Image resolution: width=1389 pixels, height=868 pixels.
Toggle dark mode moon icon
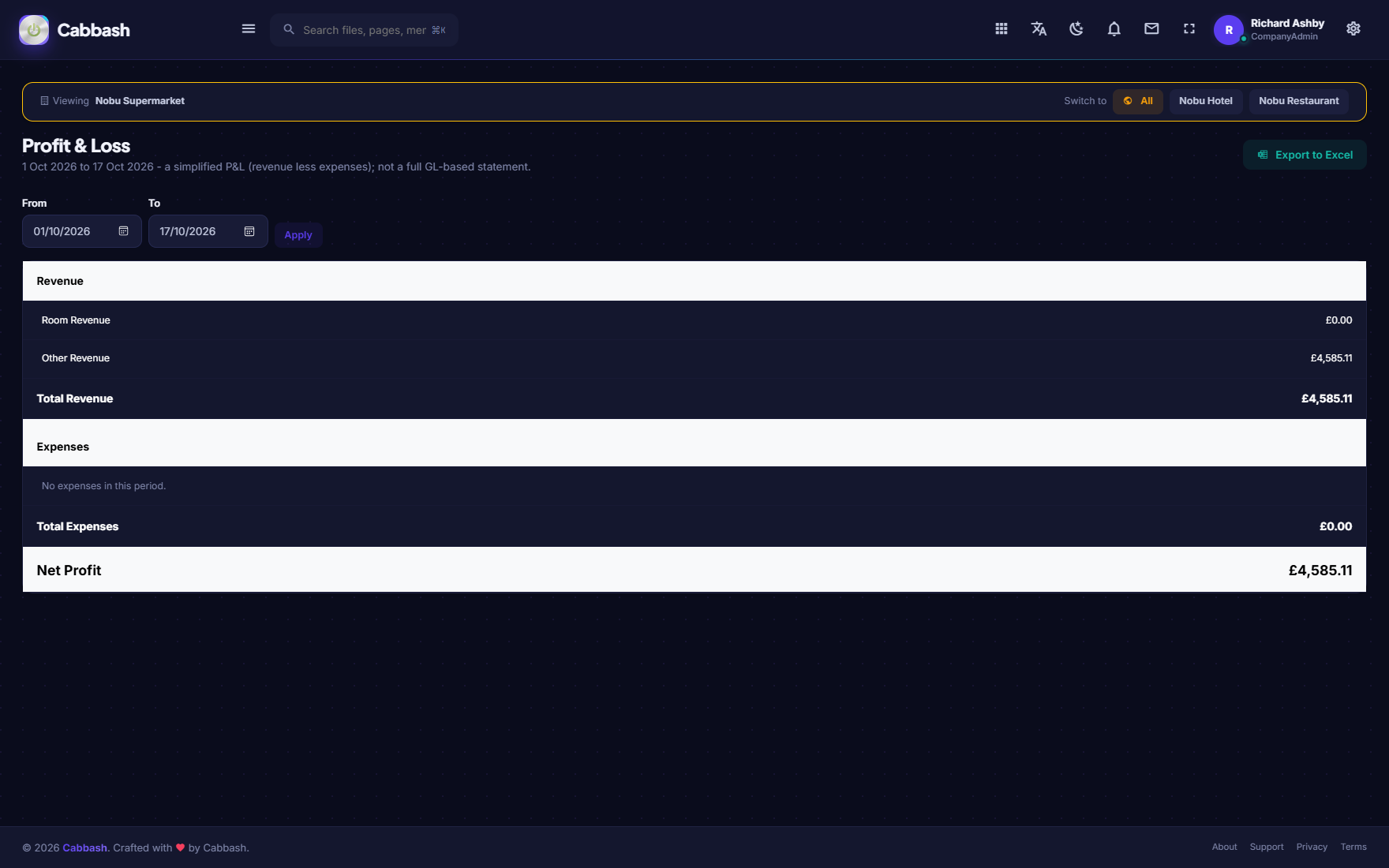(1076, 29)
